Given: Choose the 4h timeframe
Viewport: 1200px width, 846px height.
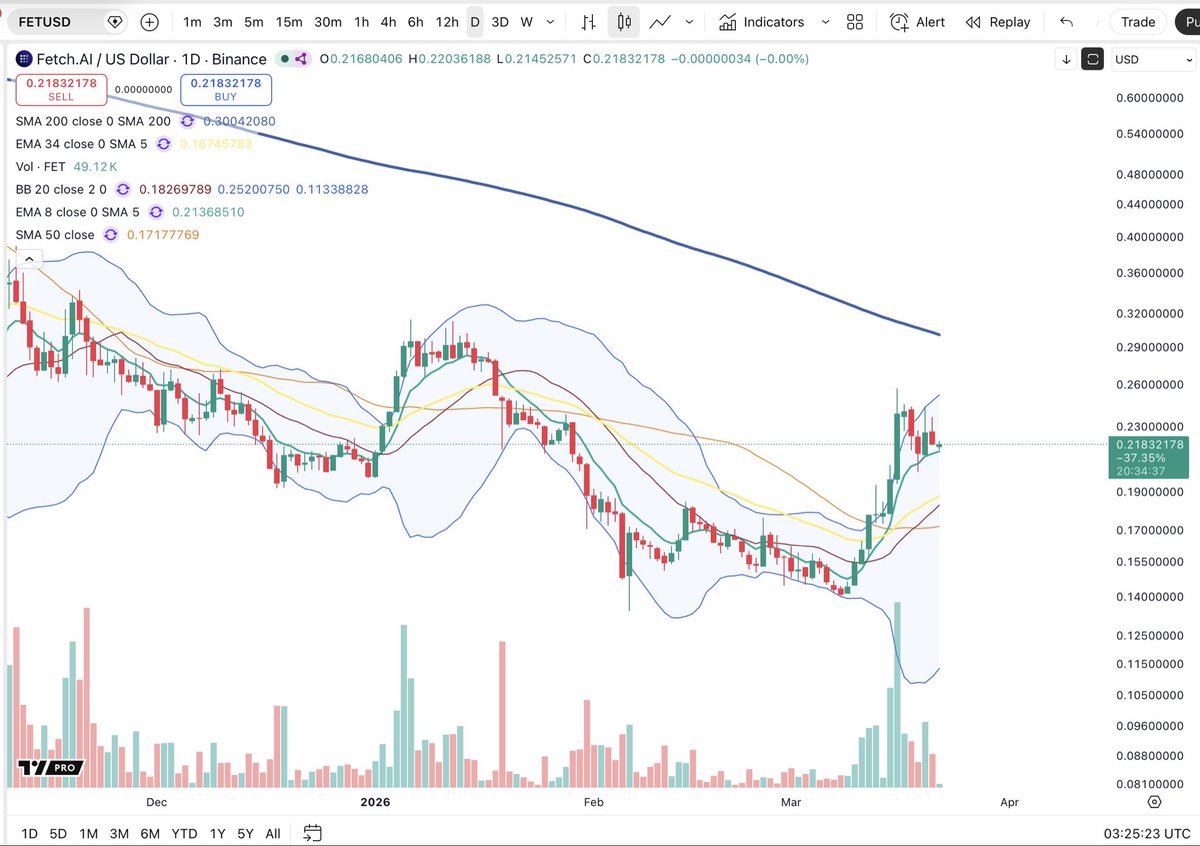Looking at the screenshot, I should 389,22.
